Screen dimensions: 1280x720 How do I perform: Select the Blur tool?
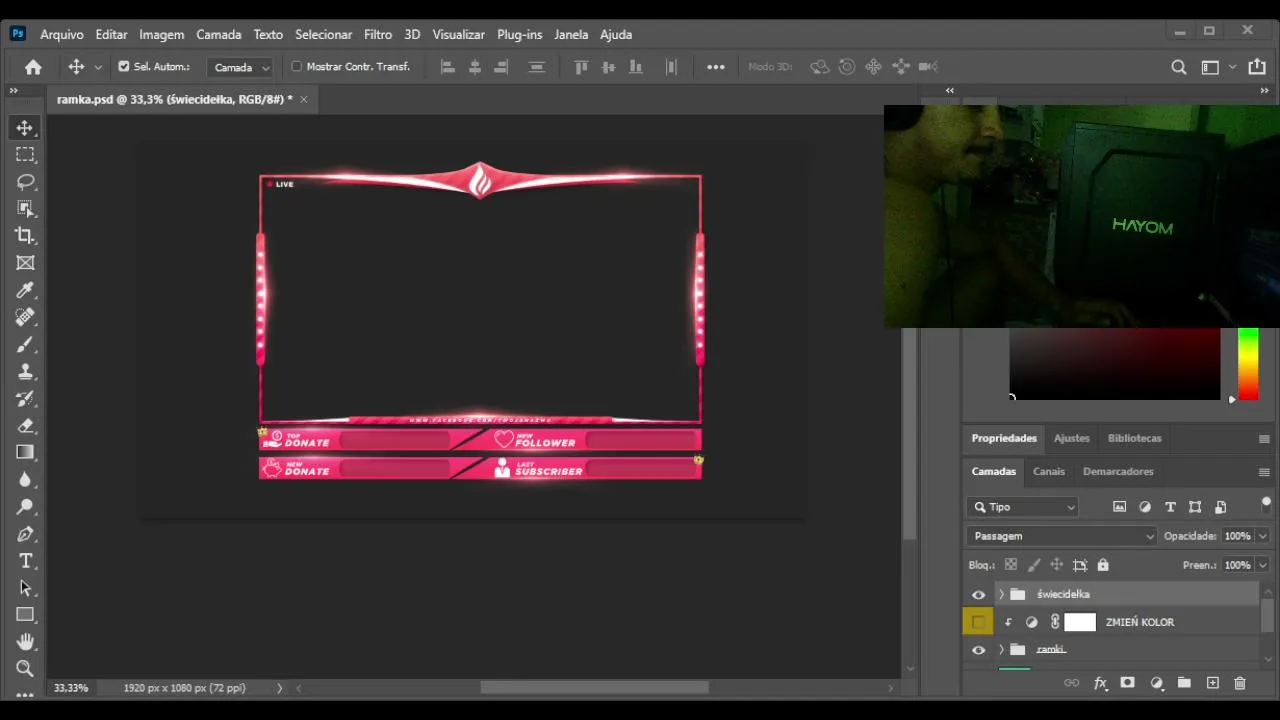[25, 479]
